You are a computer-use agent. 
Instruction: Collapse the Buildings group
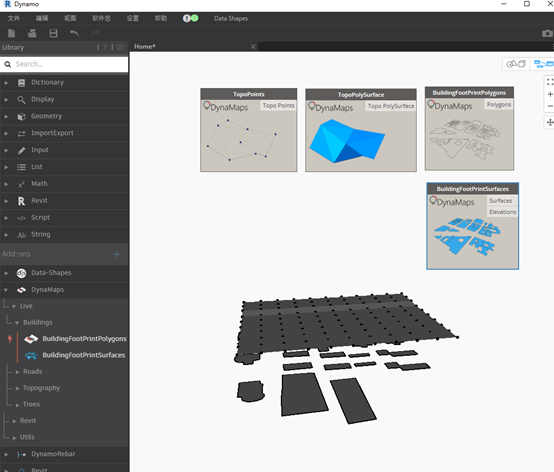(17, 323)
